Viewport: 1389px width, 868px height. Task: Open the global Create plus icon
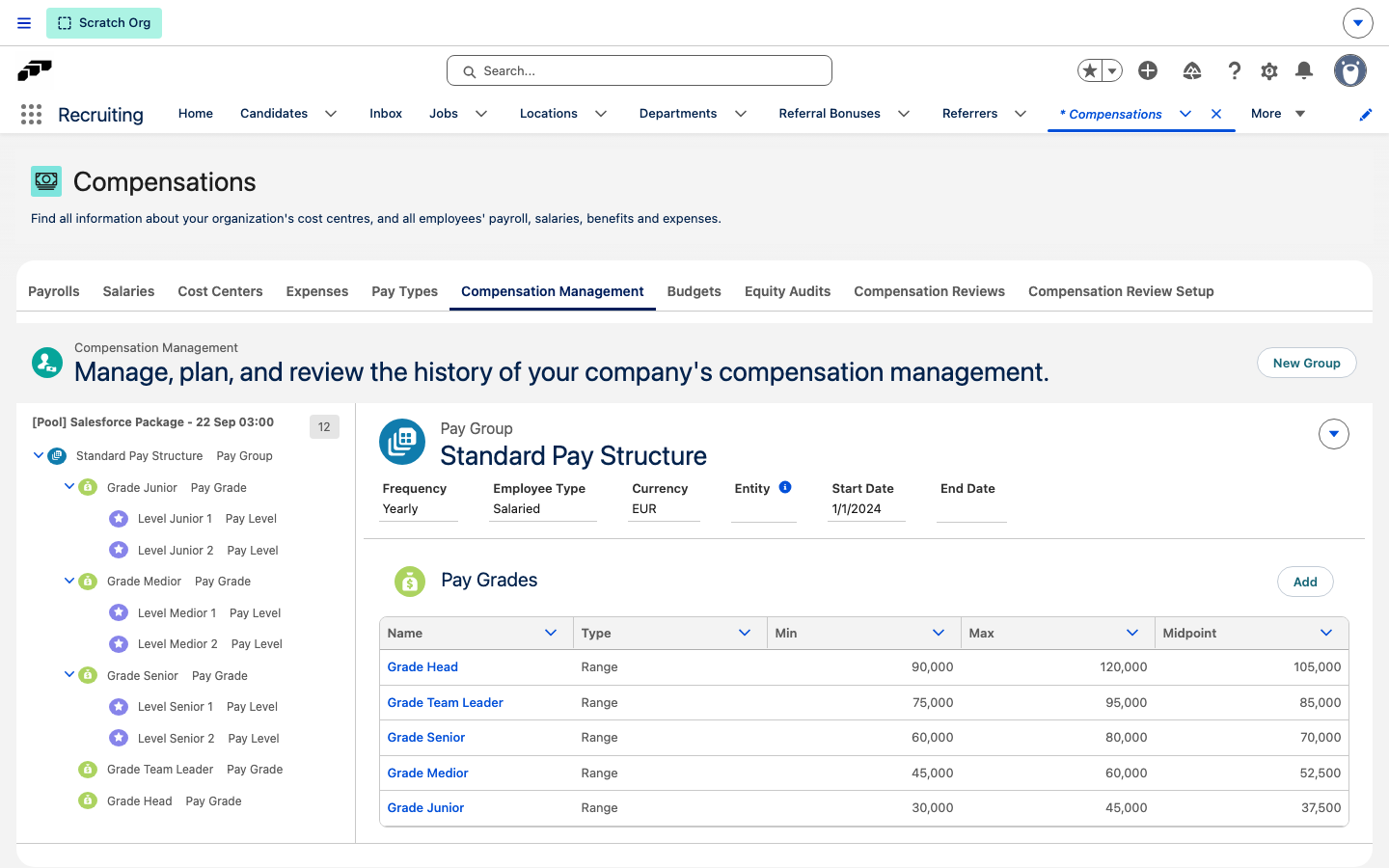[x=1148, y=70]
